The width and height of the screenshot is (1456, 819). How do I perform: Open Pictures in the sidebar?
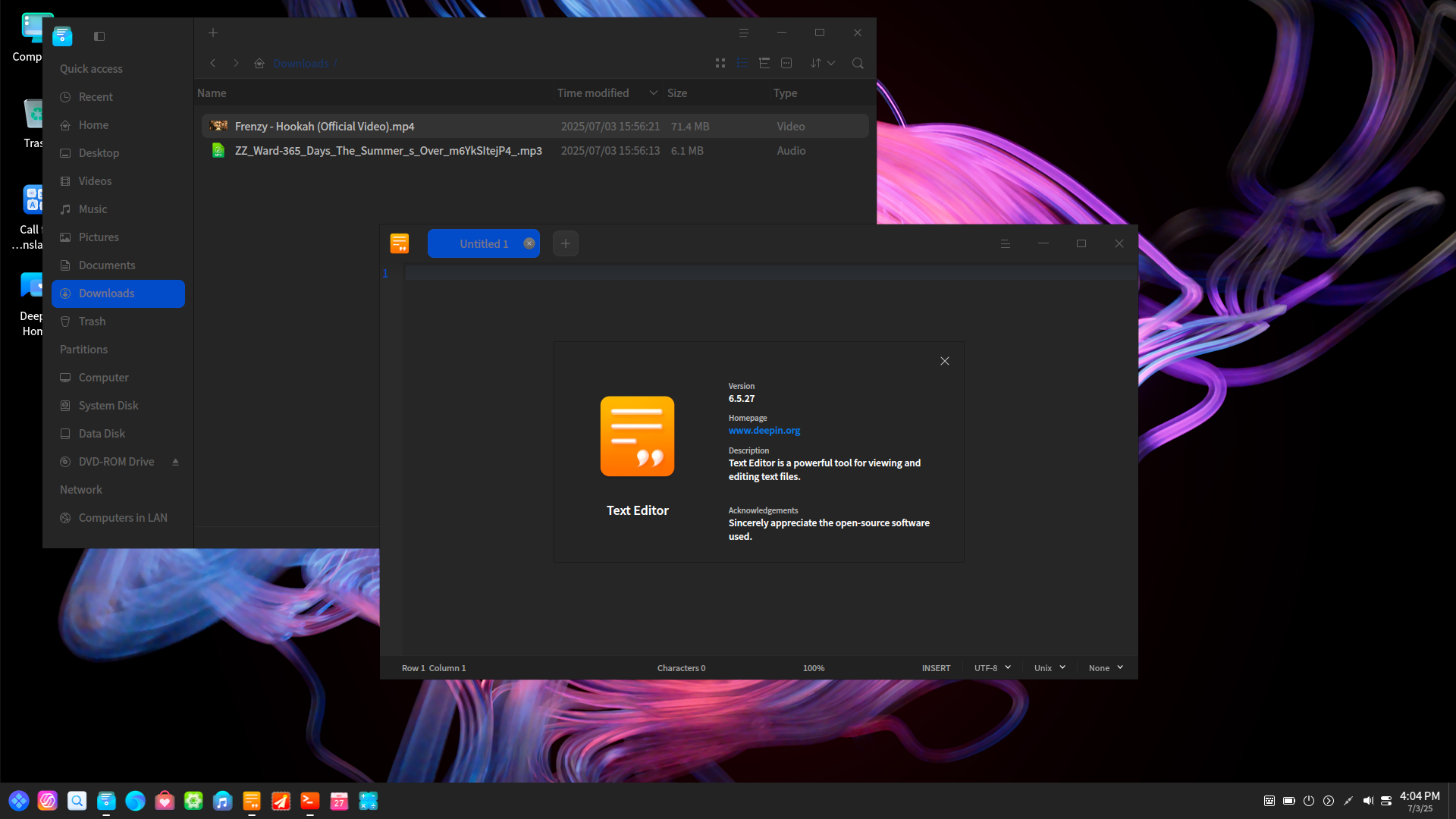click(x=118, y=237)
